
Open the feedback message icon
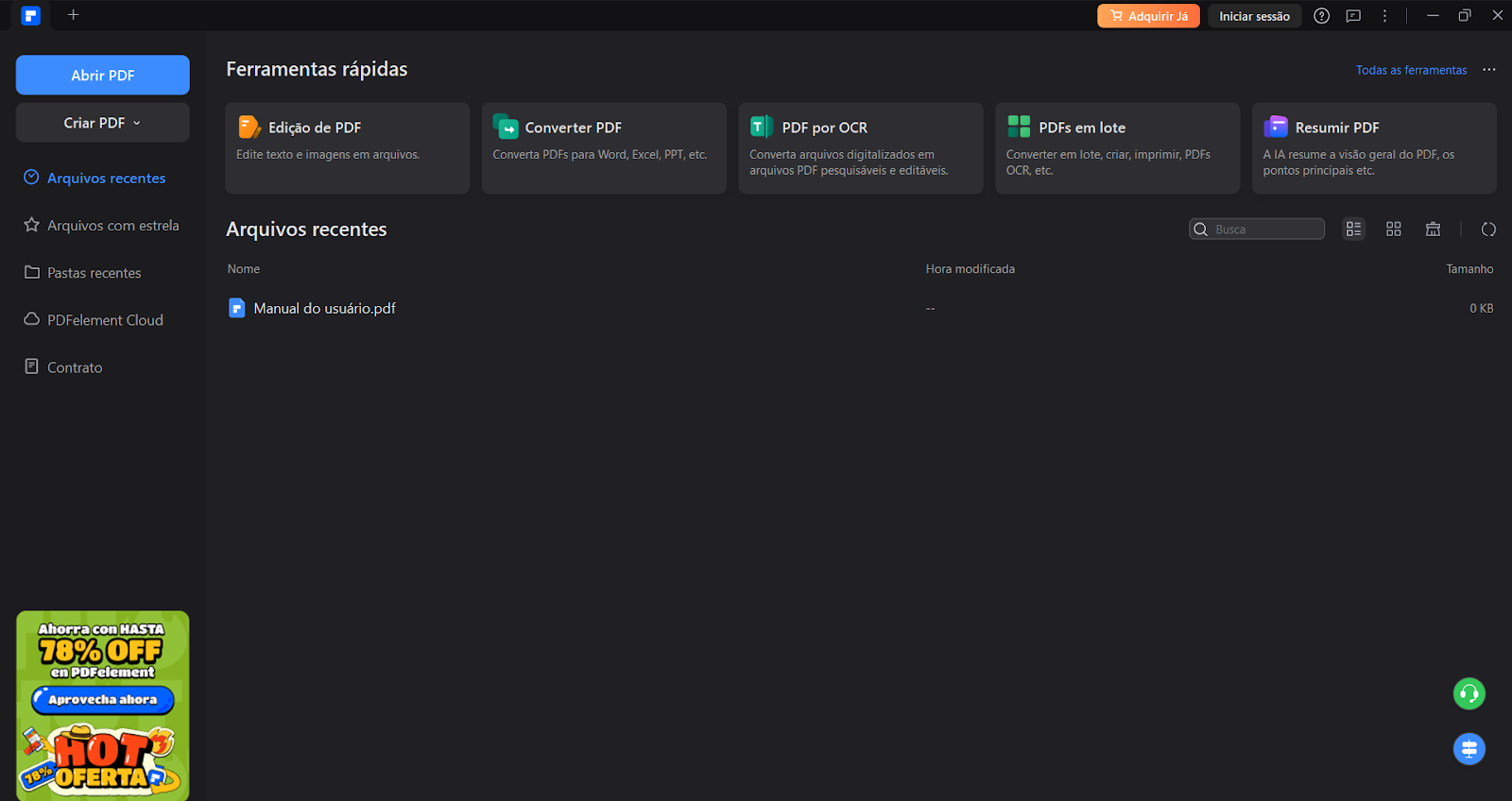click(1353, 16)
